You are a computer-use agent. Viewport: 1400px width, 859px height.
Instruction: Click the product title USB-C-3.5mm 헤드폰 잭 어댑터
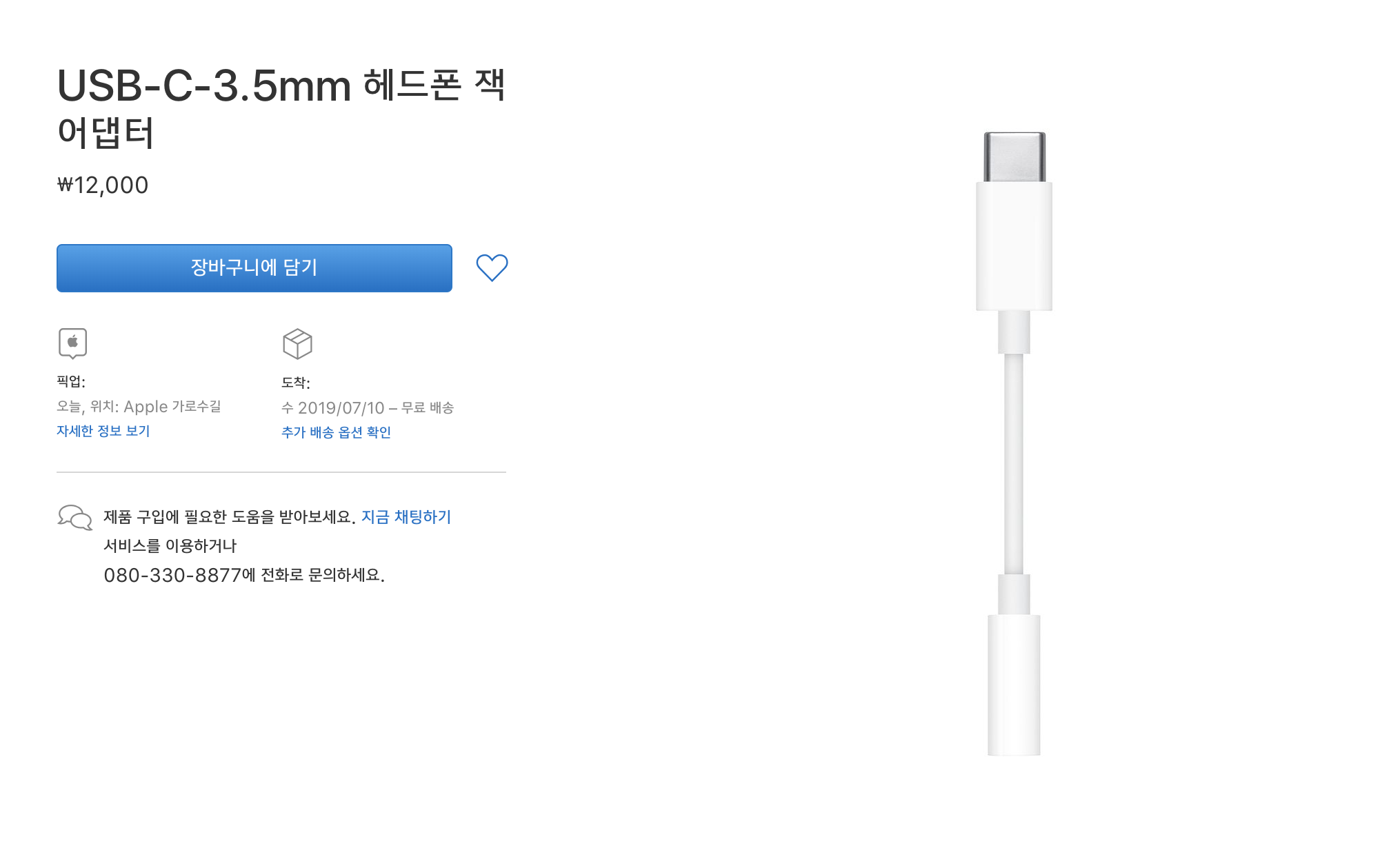click(281, 108)
